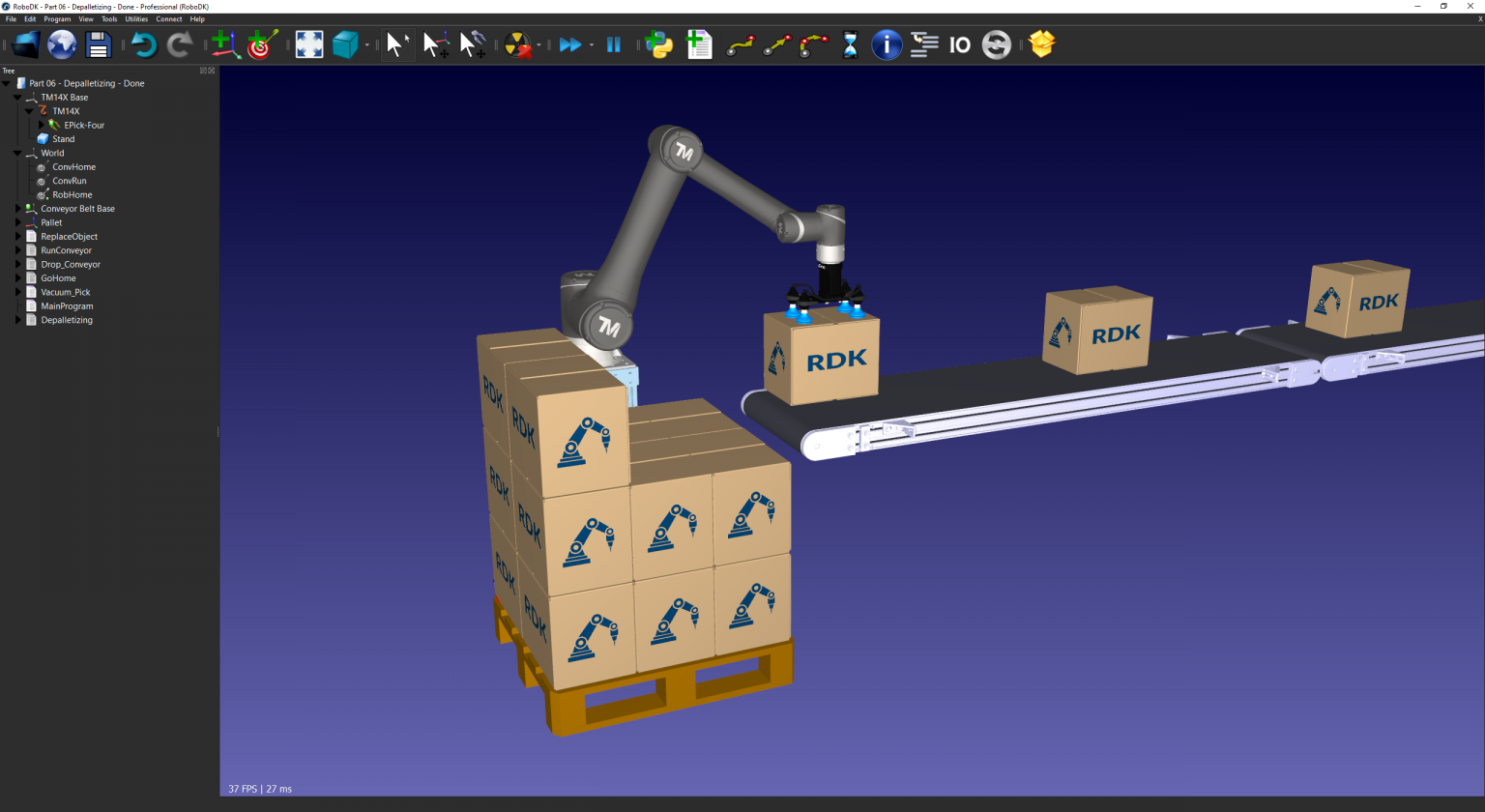Image resolution: width=1485 pixels, height=812 pixels.
Task: Enable collision checking
Action: click(x=519, y=44)
